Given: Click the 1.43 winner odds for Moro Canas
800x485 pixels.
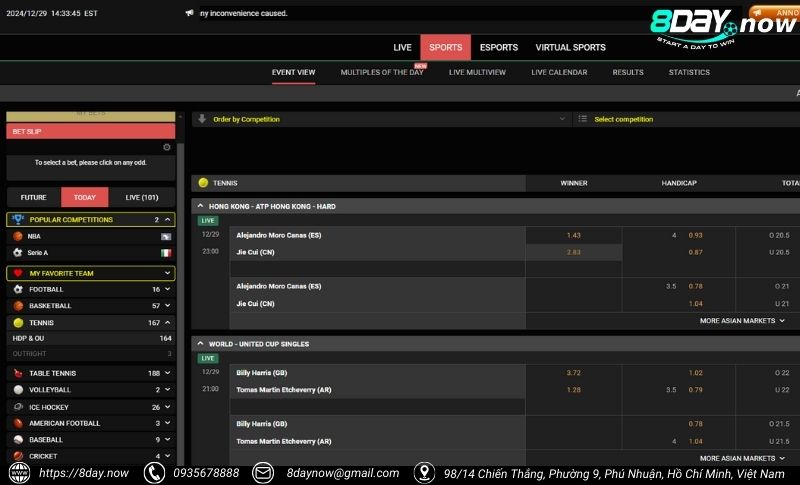Looking at the screenshot, I should click(574, 235).
